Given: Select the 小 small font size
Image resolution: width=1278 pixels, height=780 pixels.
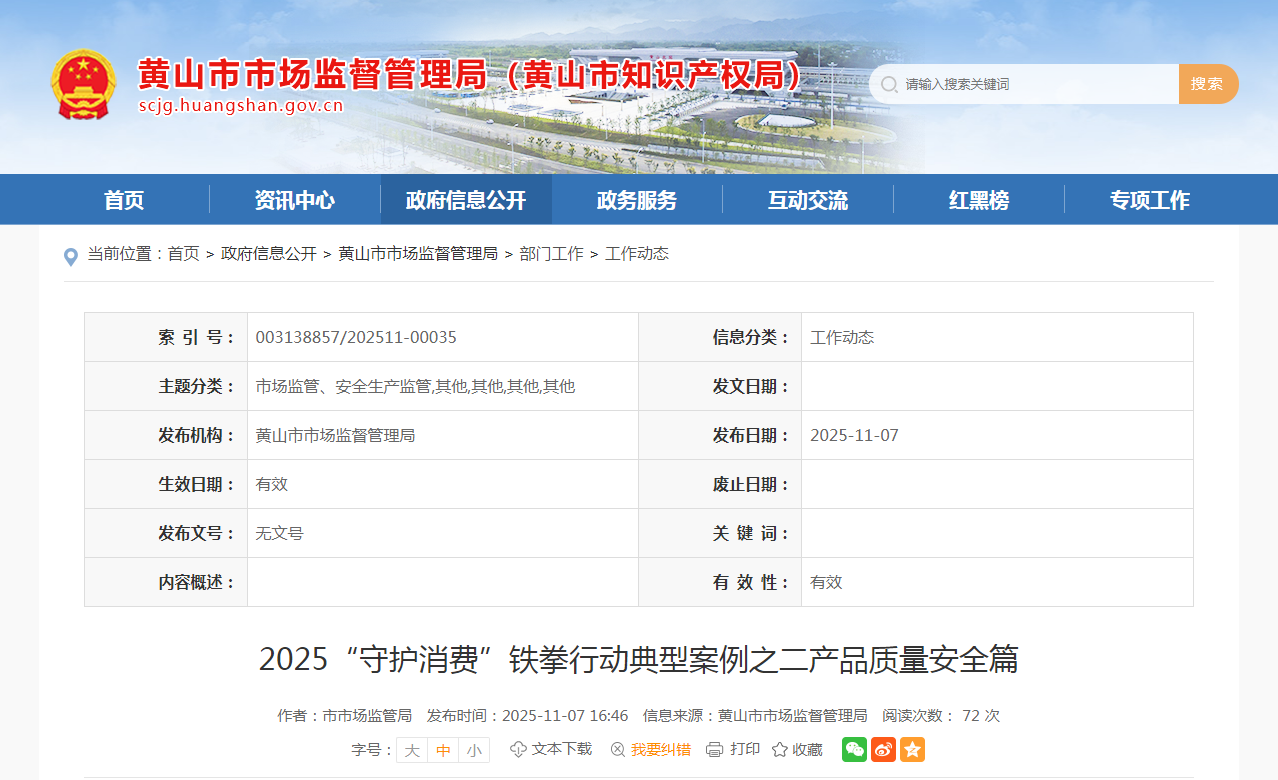Looking at the screenshot, I should tap(472, 749).
